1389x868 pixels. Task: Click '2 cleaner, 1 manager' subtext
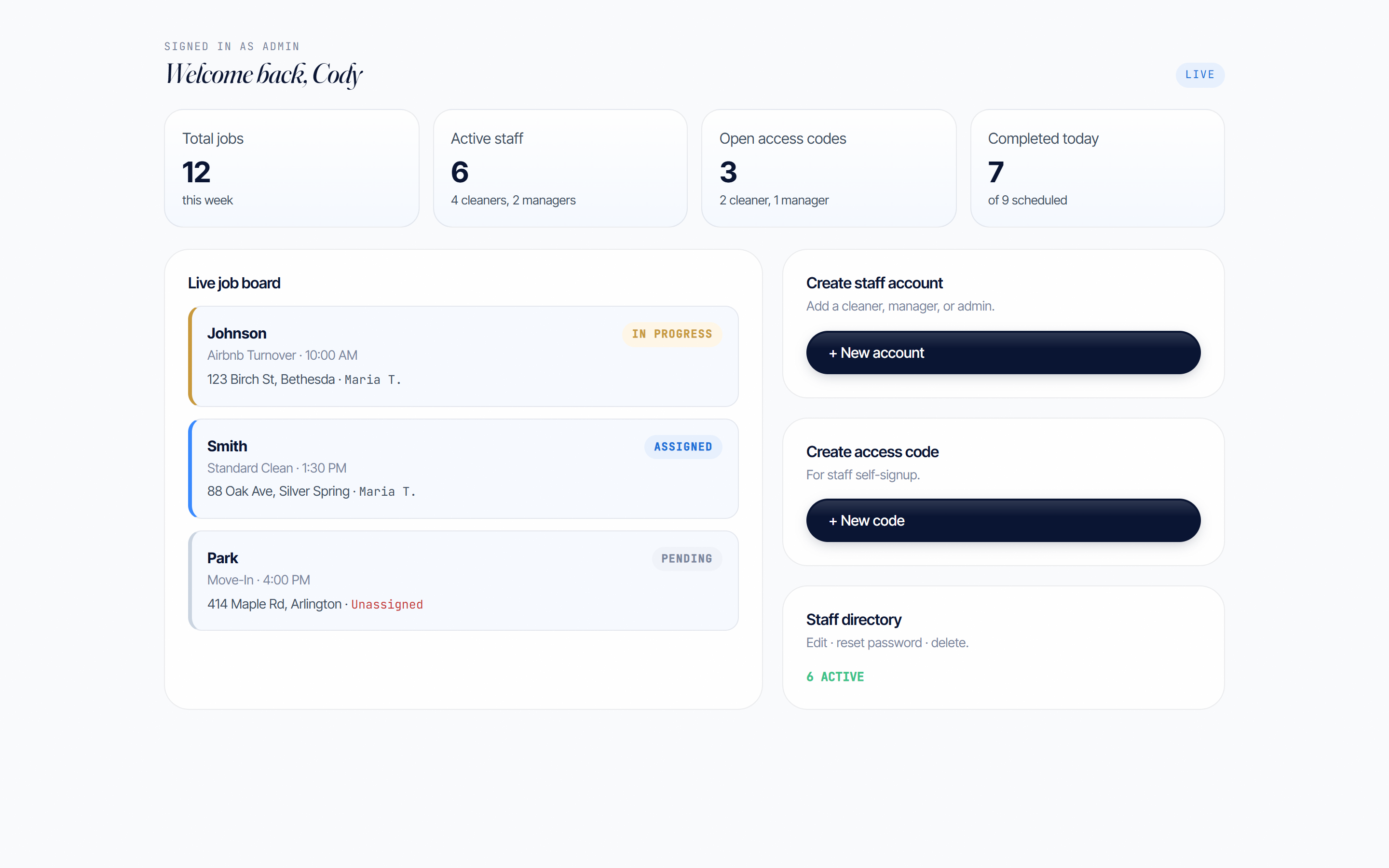click(x=774, y=200)
